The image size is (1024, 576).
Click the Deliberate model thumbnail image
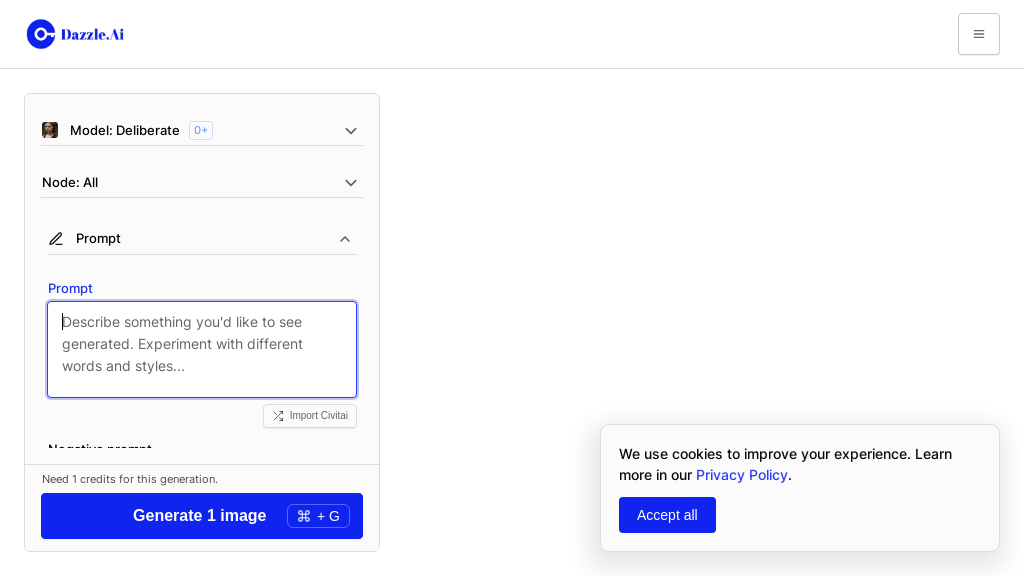point(50,130)
